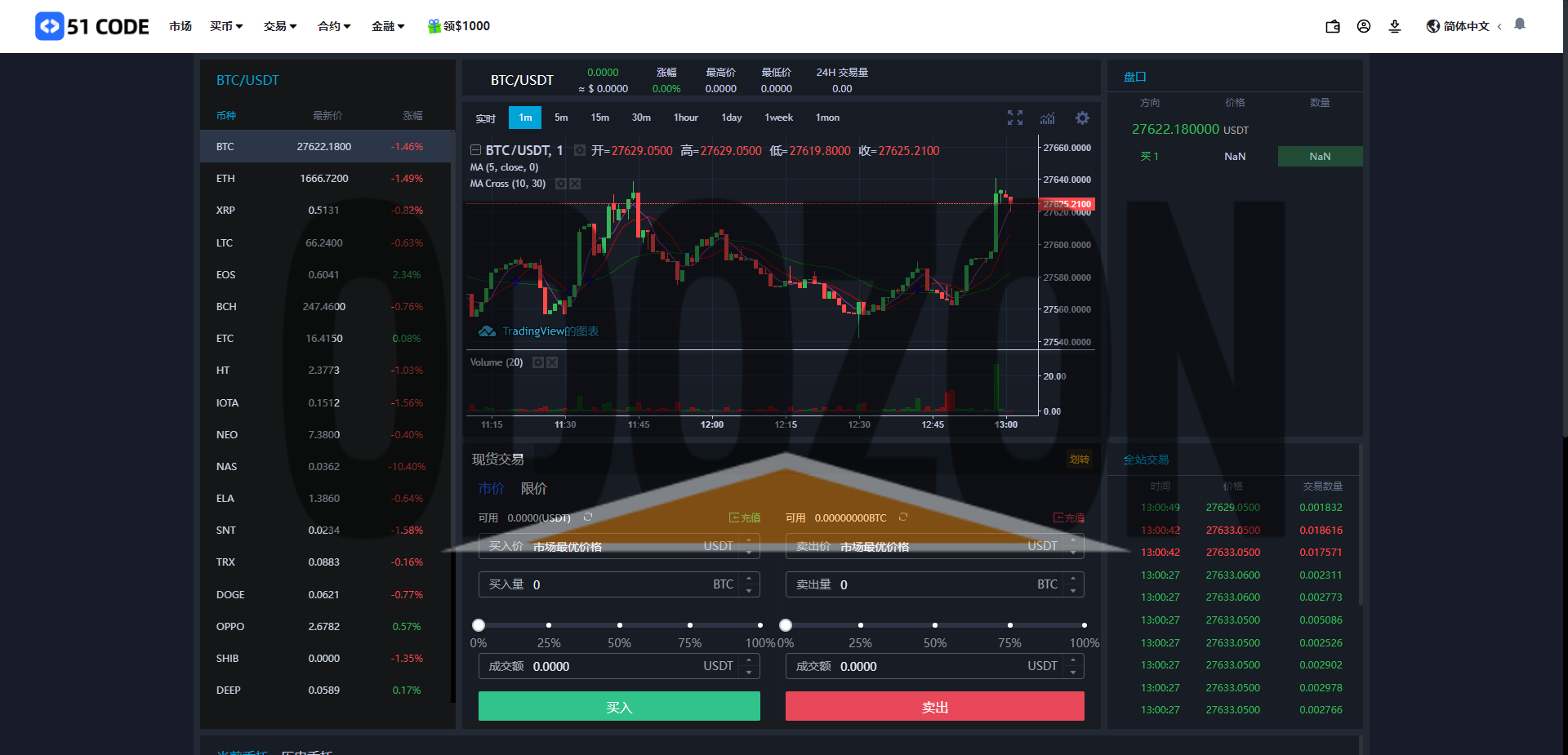This screenshot has width=1568, height=755.
Task: Select ETH row in coin list
Action: [x=326, y=178]
